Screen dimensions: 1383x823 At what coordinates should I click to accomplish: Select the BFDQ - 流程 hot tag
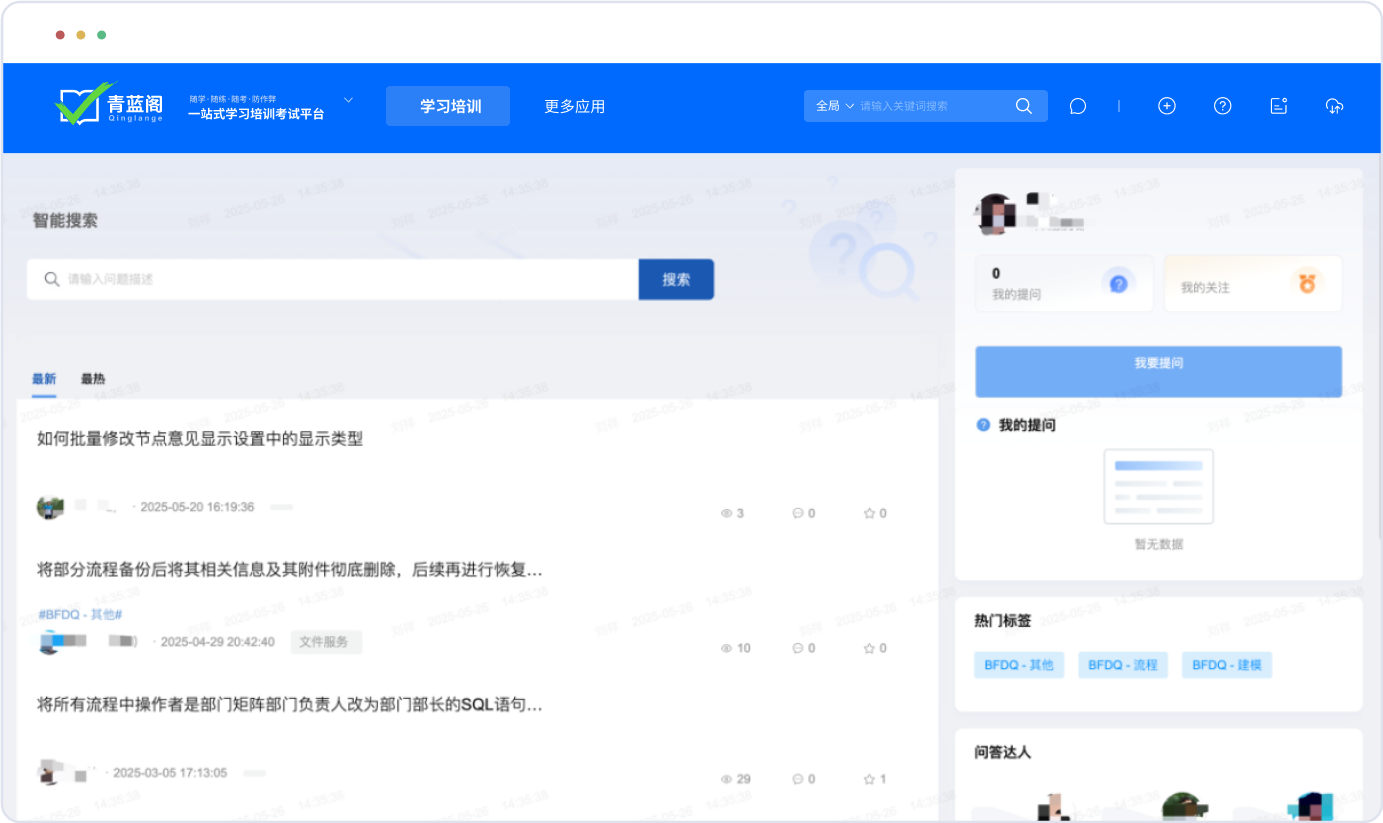(1122, 665)
